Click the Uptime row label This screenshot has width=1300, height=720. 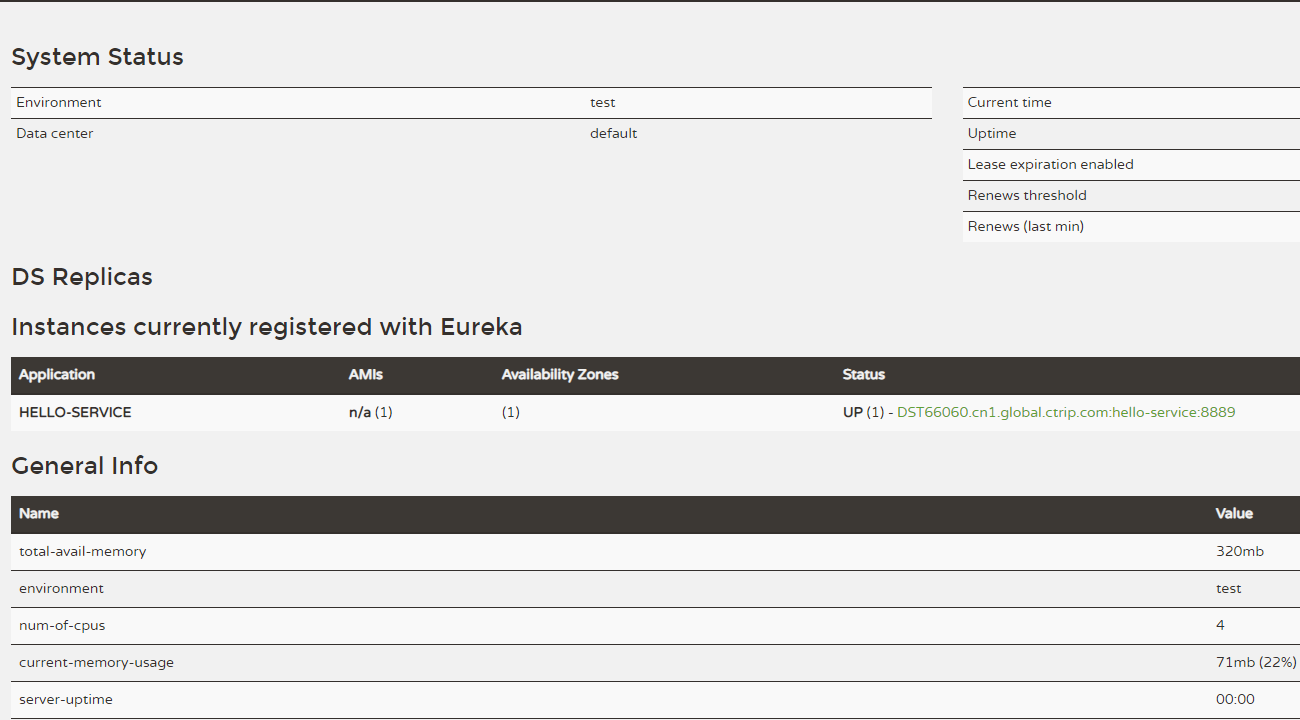pyautogui.click(x=992, y=133)
